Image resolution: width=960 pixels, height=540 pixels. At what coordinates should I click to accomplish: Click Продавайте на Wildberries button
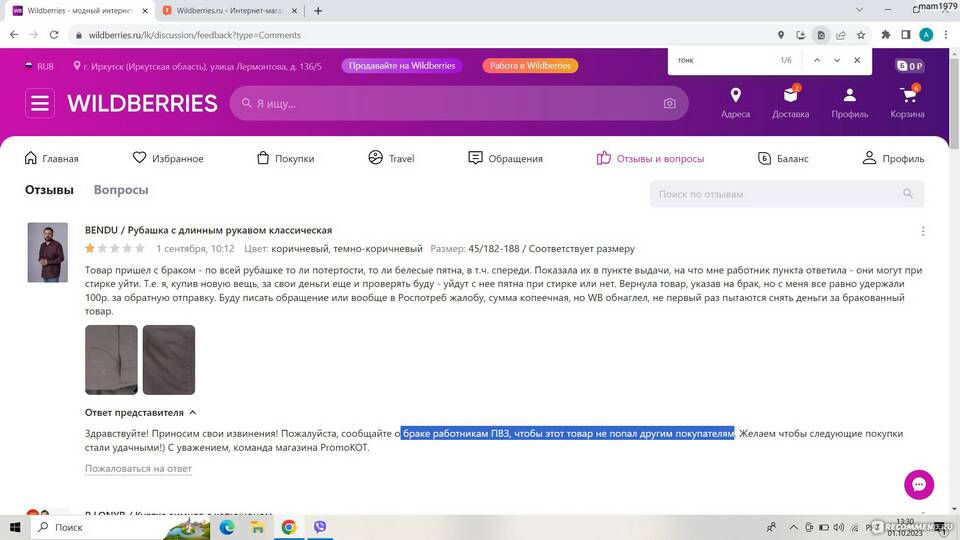(402, 66)
